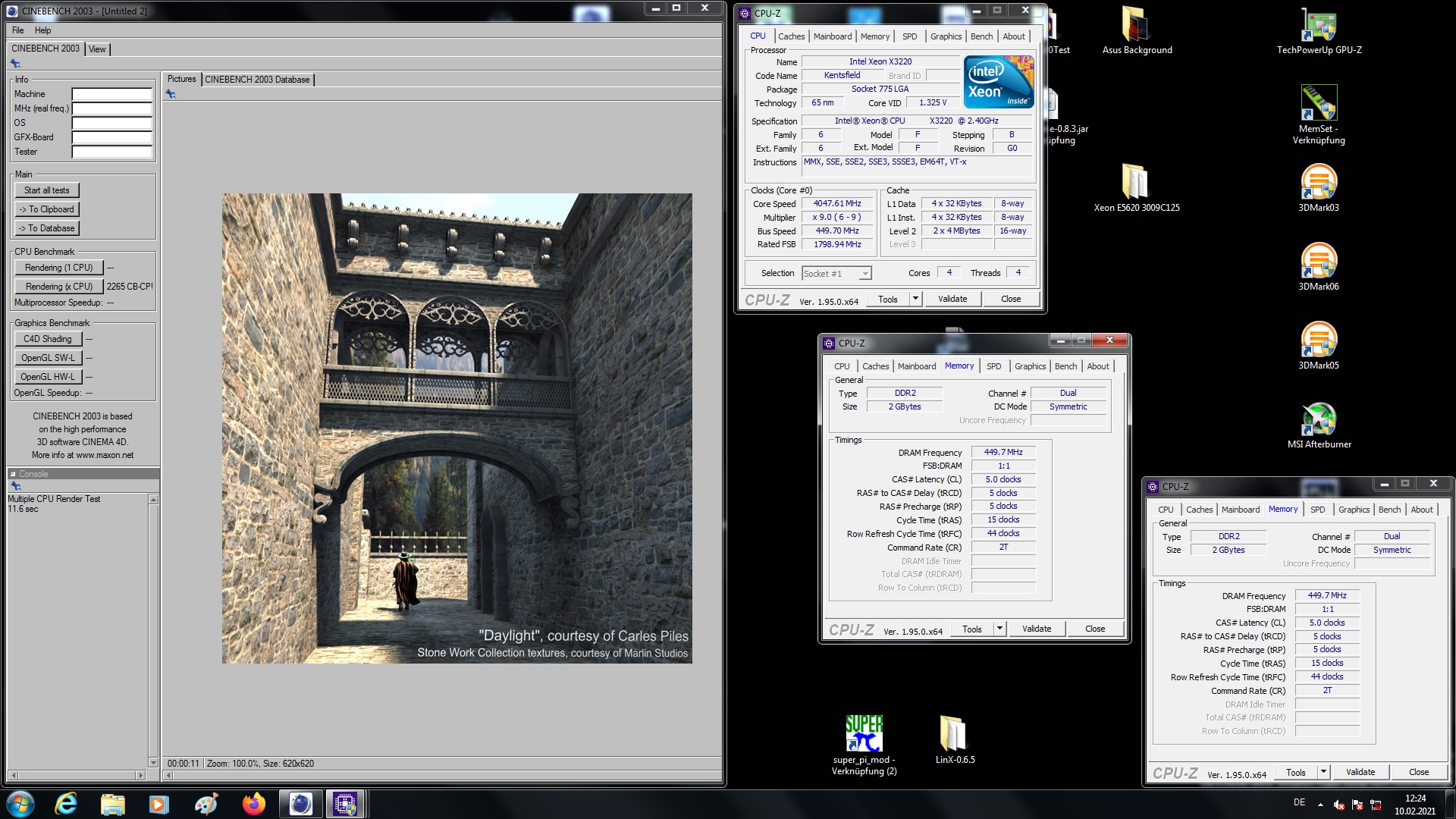Image resolution: width=1456 pixels, height=819 pixels.
Task: Click into the MHz (real freq.) field
Action: click(x=112, y=108)
